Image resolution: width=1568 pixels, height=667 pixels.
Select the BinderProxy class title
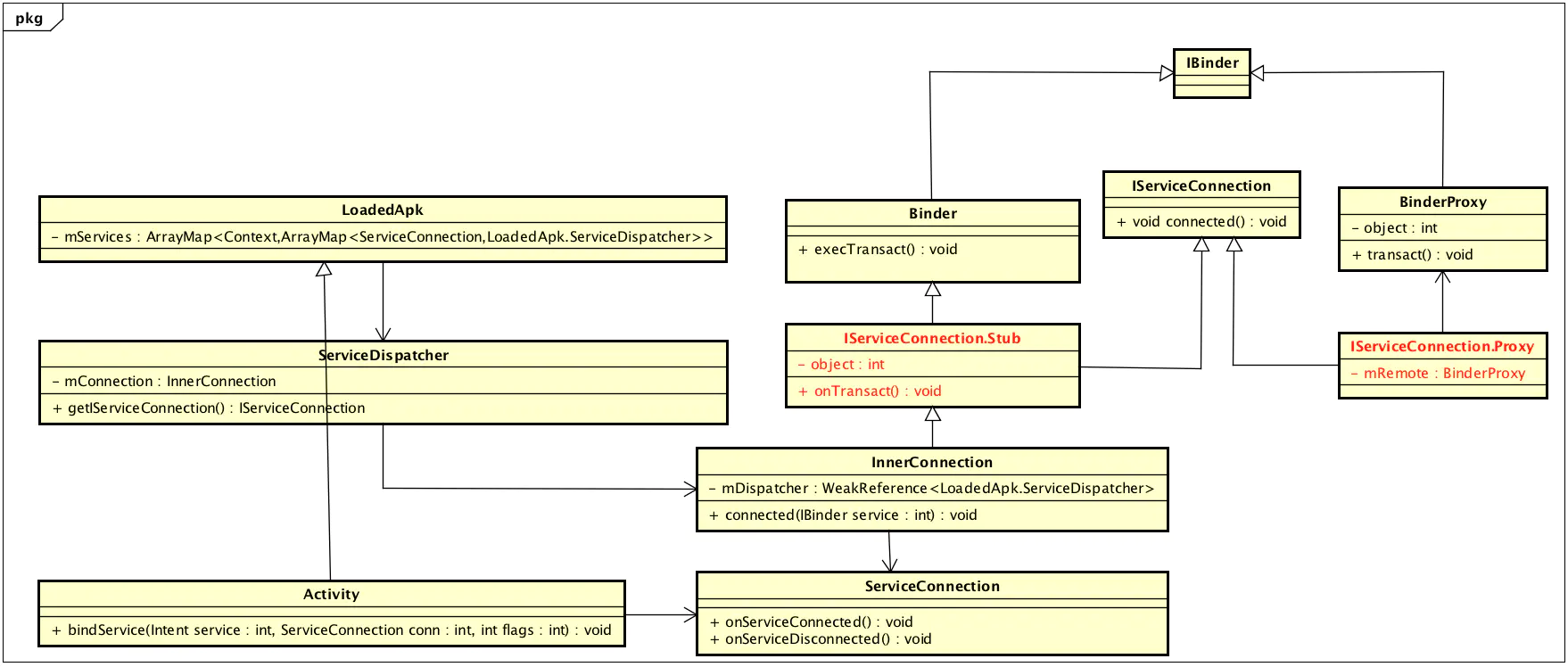(x=1443, y=202)
